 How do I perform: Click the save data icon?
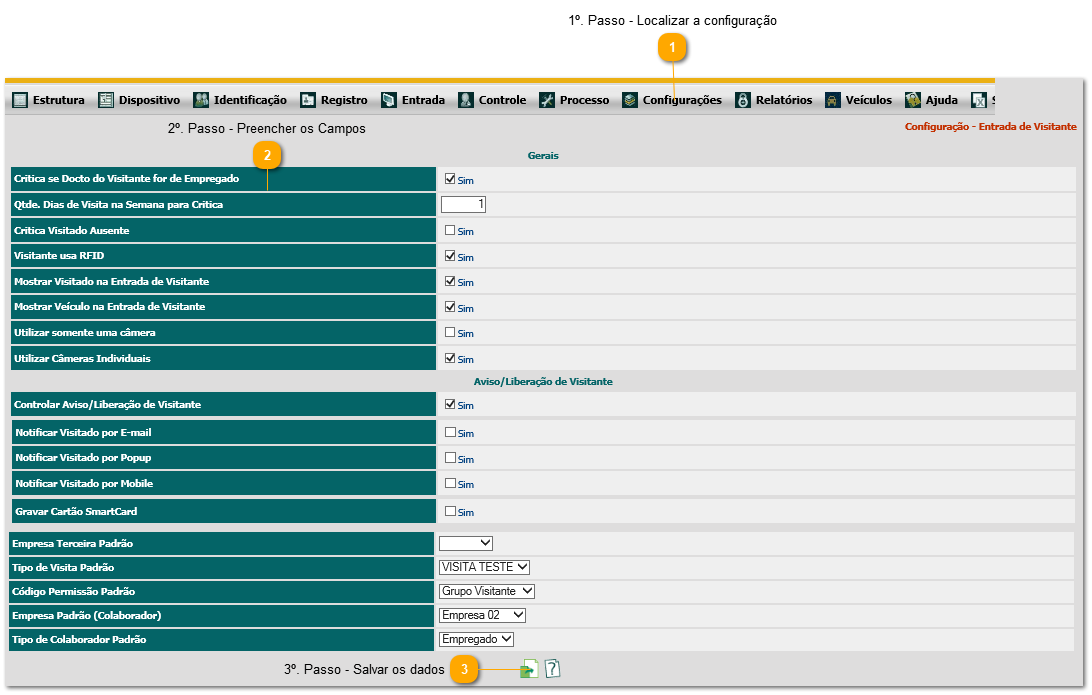529,669
